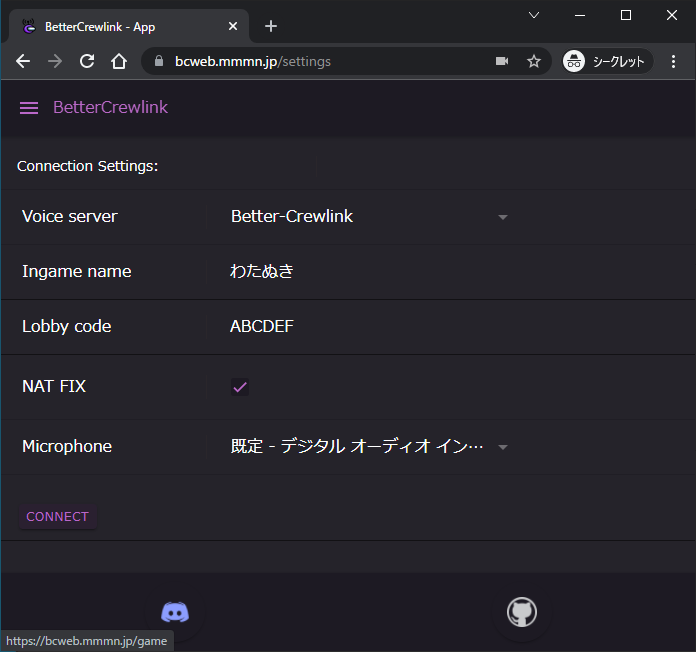Click the browser forward arrow
The height and width of the screenshot is (652, 696).
point(55,61)
